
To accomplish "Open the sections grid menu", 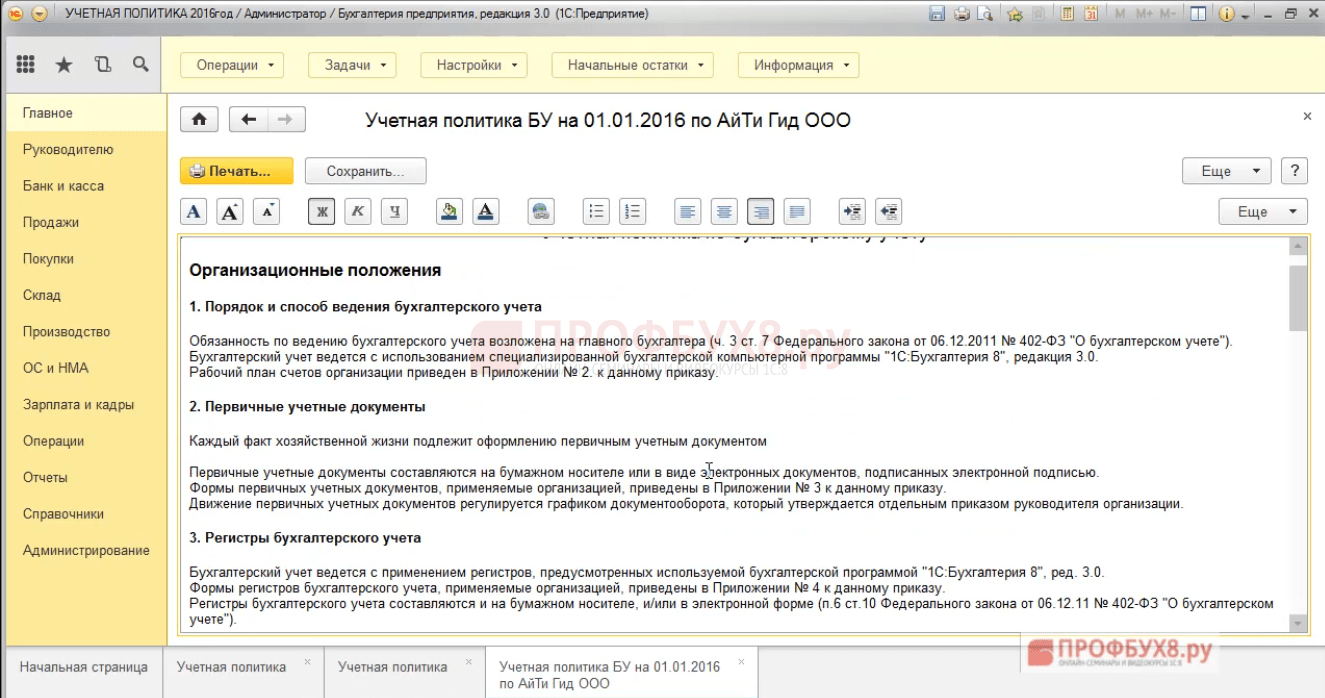I will click(x=26, y=64).
